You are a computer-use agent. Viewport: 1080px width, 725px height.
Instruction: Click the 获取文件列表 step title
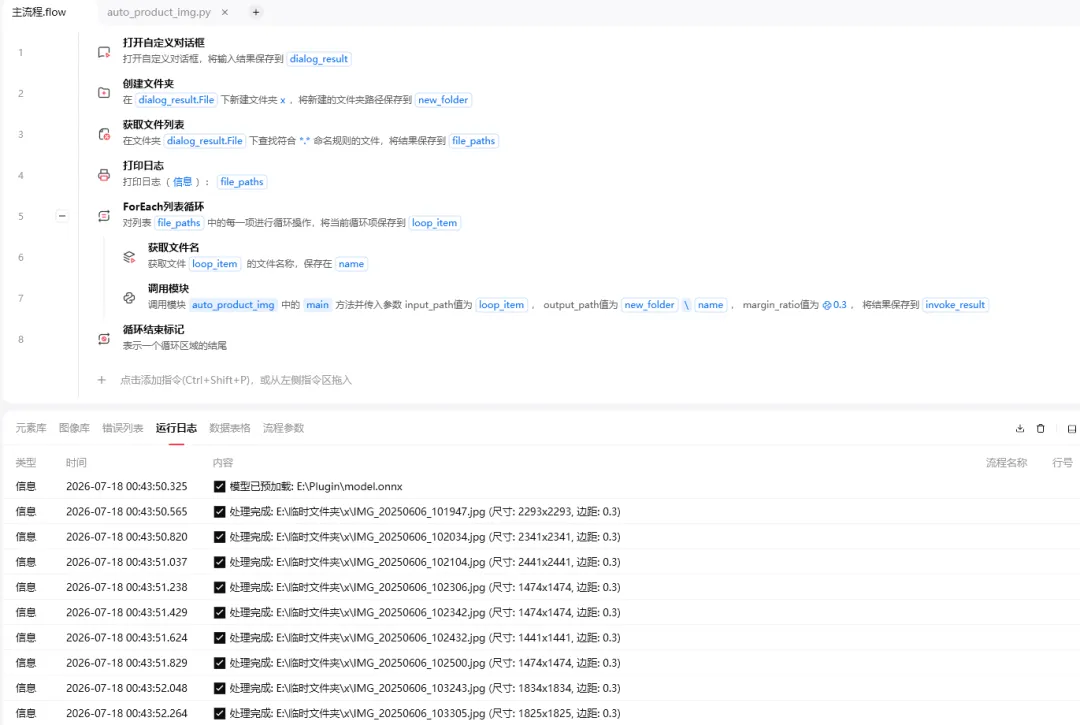coord(154,125)
